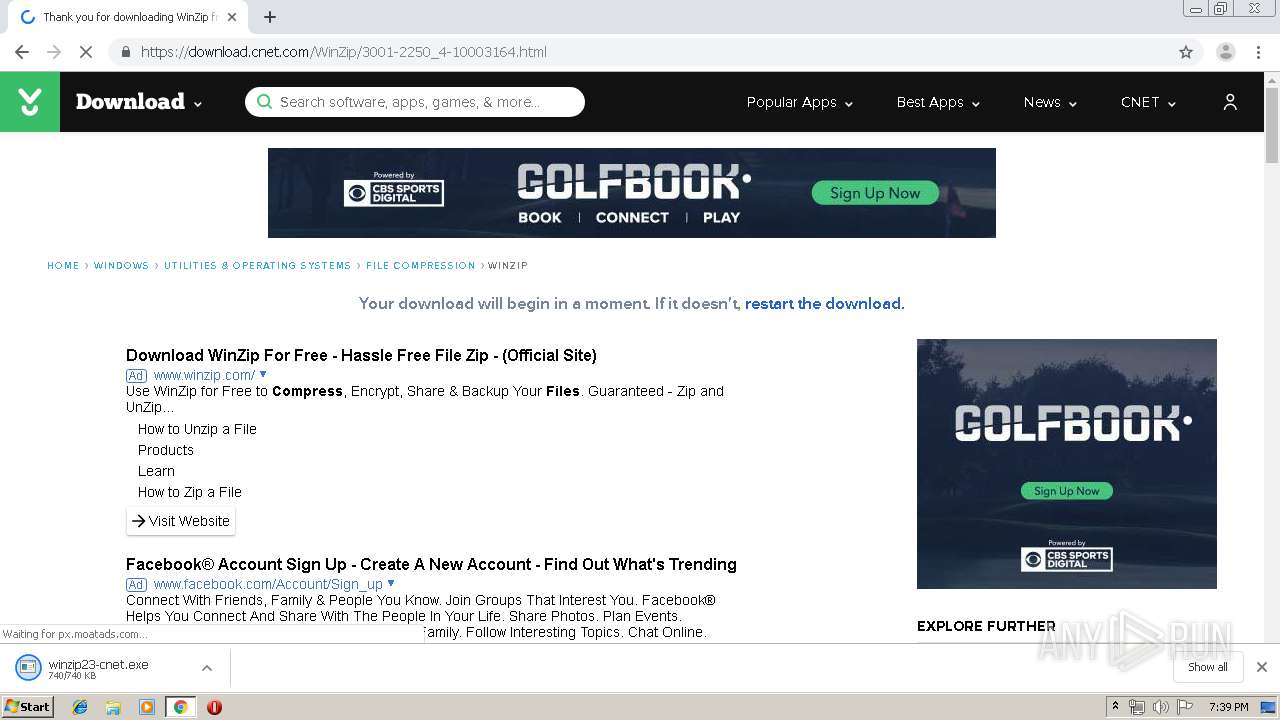Expand the CNET menu
The width and height of the screenshot is (1280, 720).
[x=1148, y=102]
